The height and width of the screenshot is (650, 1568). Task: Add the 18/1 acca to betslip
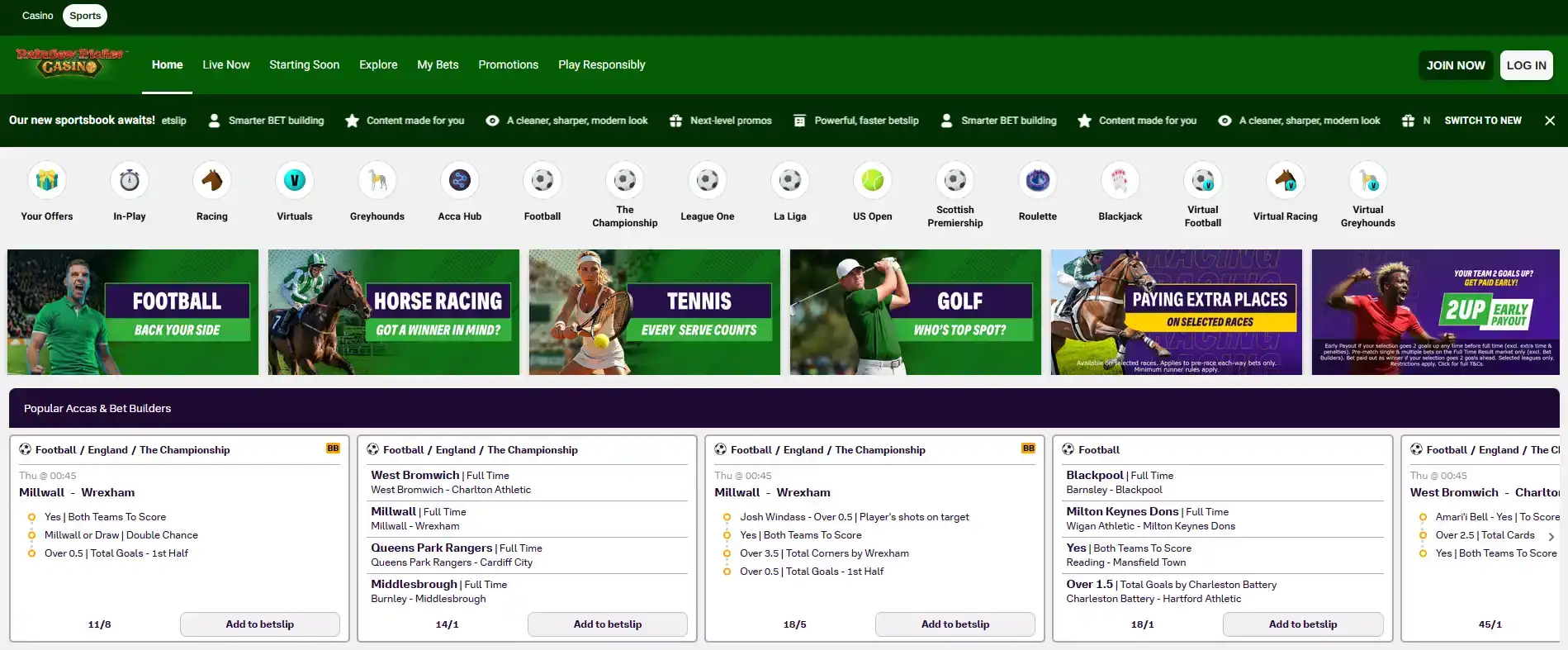pos(1303,624)
